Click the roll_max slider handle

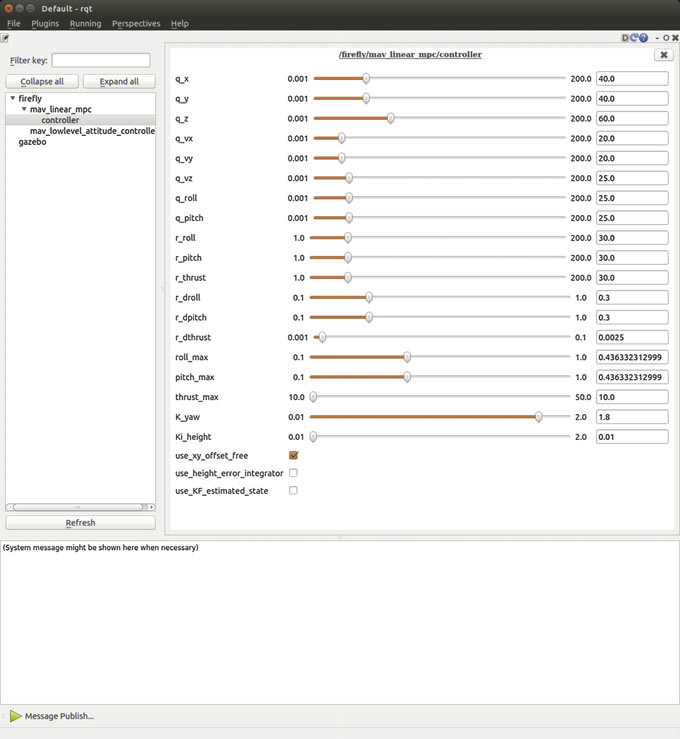pyautogui.click(x=407, y=357)
